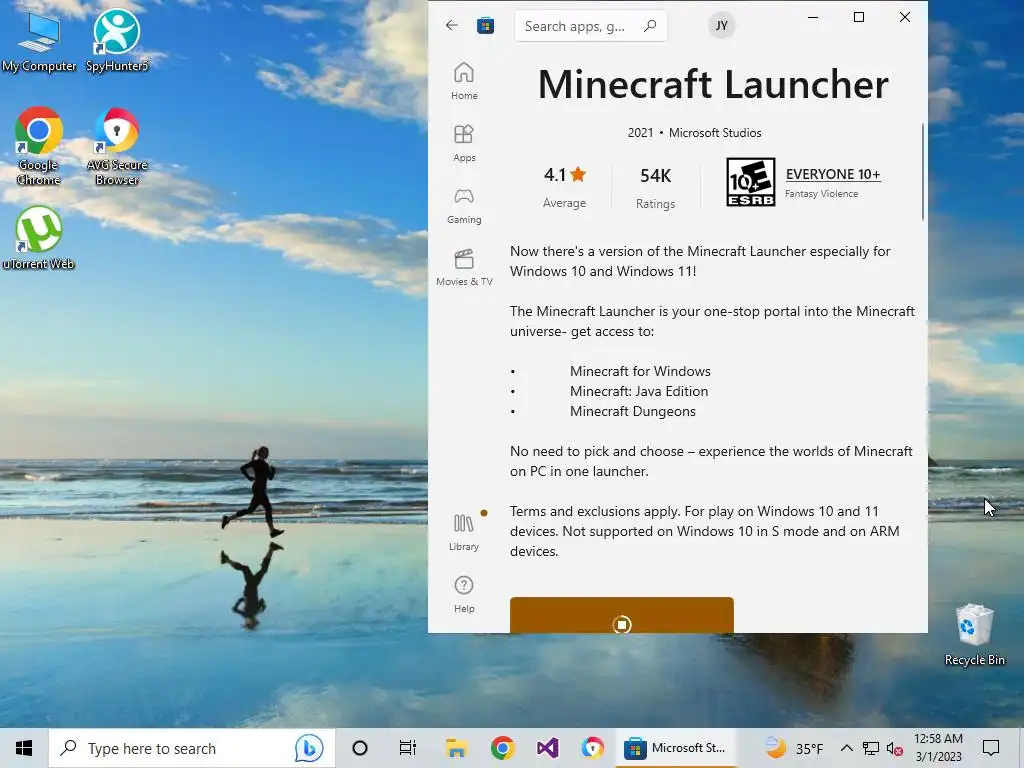Click the Minecraft Launcher title heading

pos(713,84)
